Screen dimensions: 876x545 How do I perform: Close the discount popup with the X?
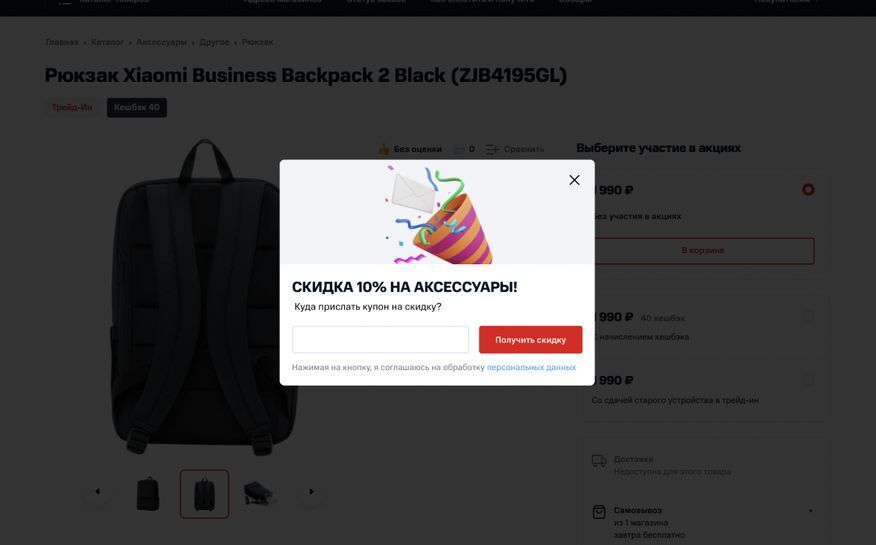(x=574, y=180)
